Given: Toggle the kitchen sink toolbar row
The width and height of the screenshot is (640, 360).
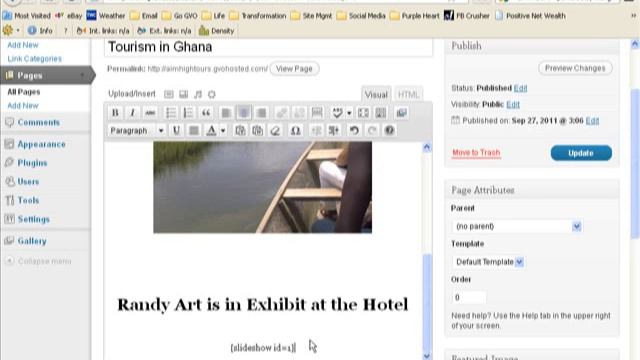Looking at the screenshot, I should coord(381,113).
